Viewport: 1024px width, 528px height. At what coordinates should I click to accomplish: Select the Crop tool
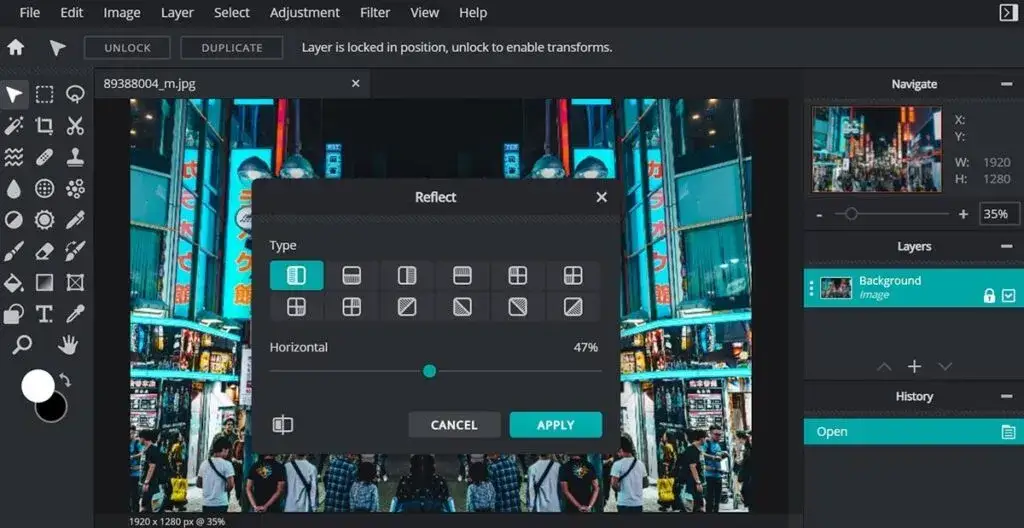(44, 126)
